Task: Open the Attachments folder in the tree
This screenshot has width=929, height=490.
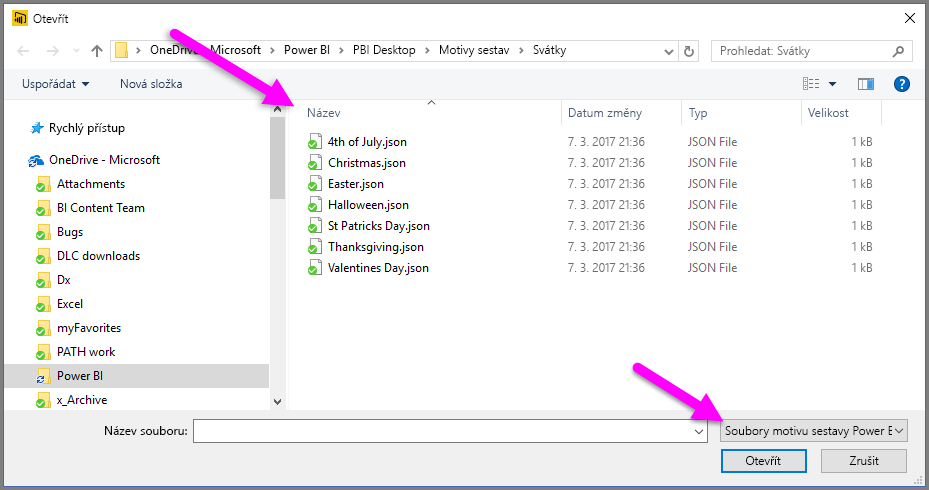Action: click(91, 184)
